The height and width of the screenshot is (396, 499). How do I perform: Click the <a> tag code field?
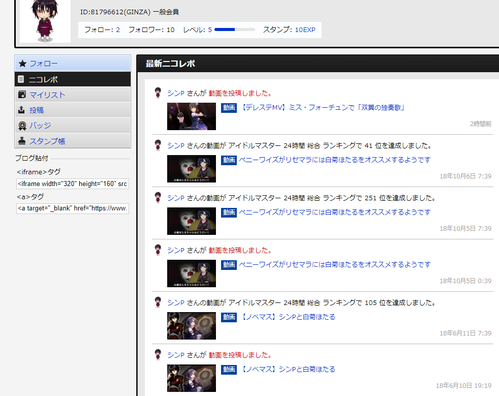pos(73,208)
